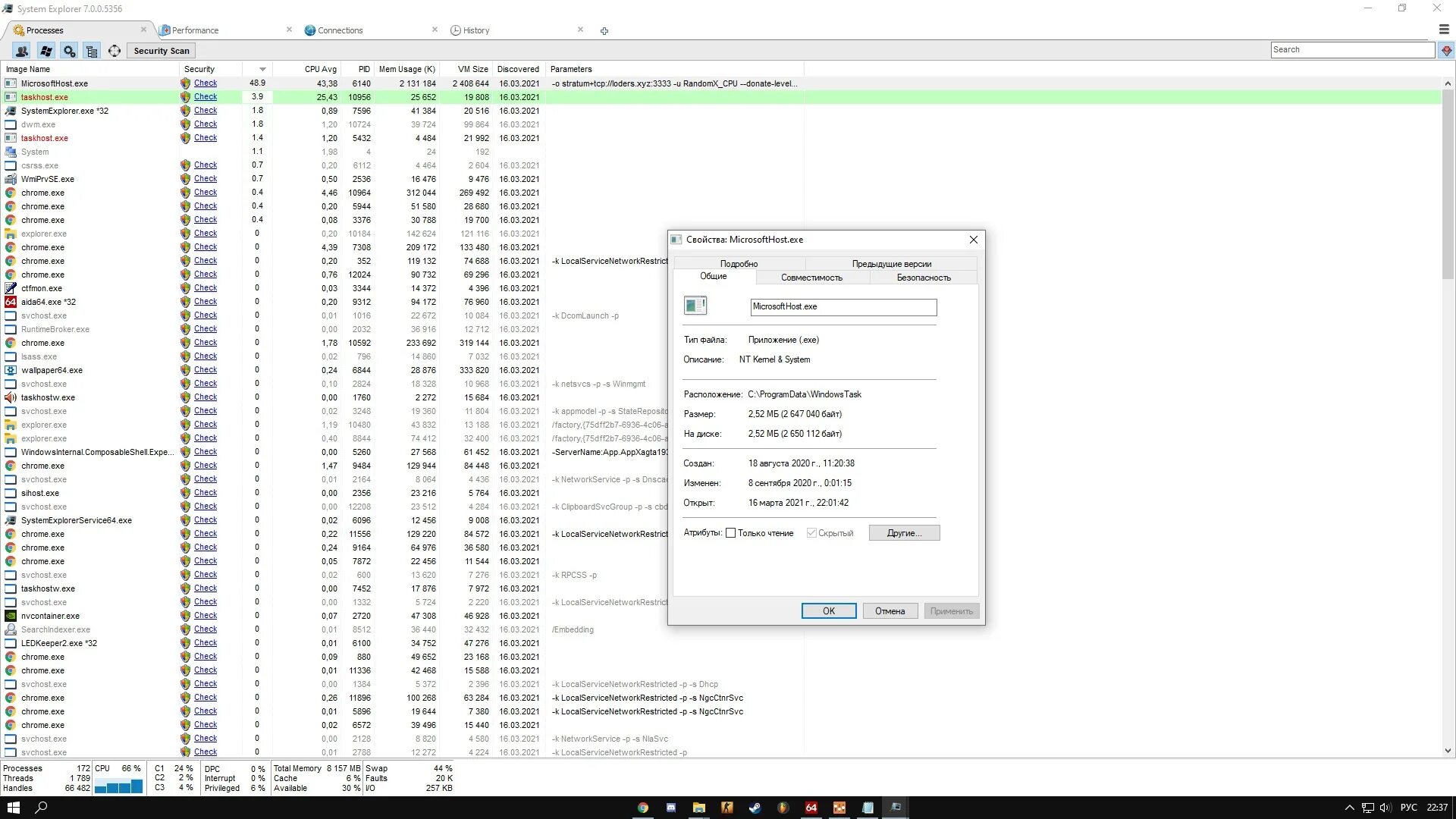Switch to process tree view icon
The width and height of the screenshot is (1456, 819).
pos(92,51)
